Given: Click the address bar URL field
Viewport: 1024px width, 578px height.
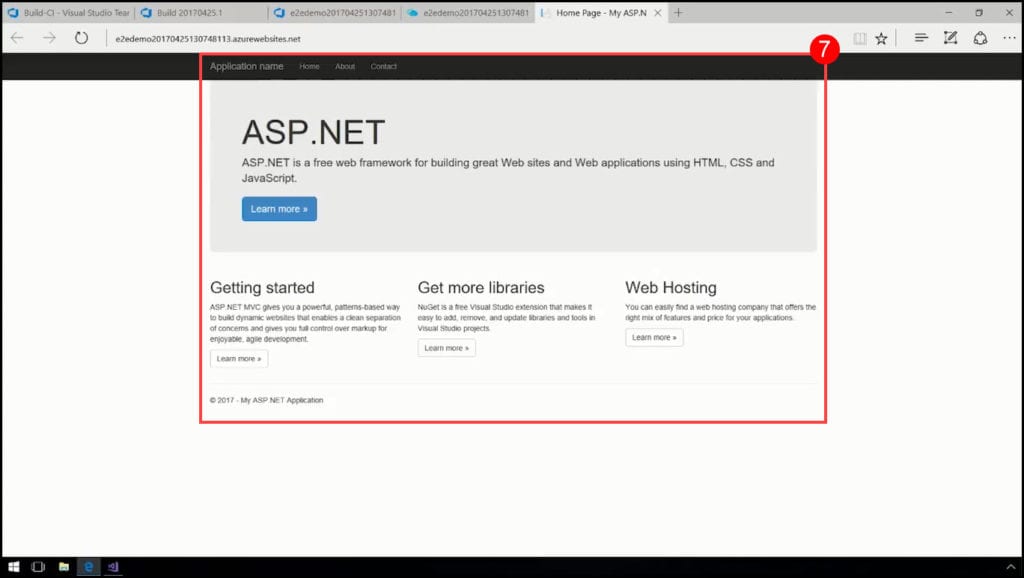Looking at the screenshot, I should 477,39.
